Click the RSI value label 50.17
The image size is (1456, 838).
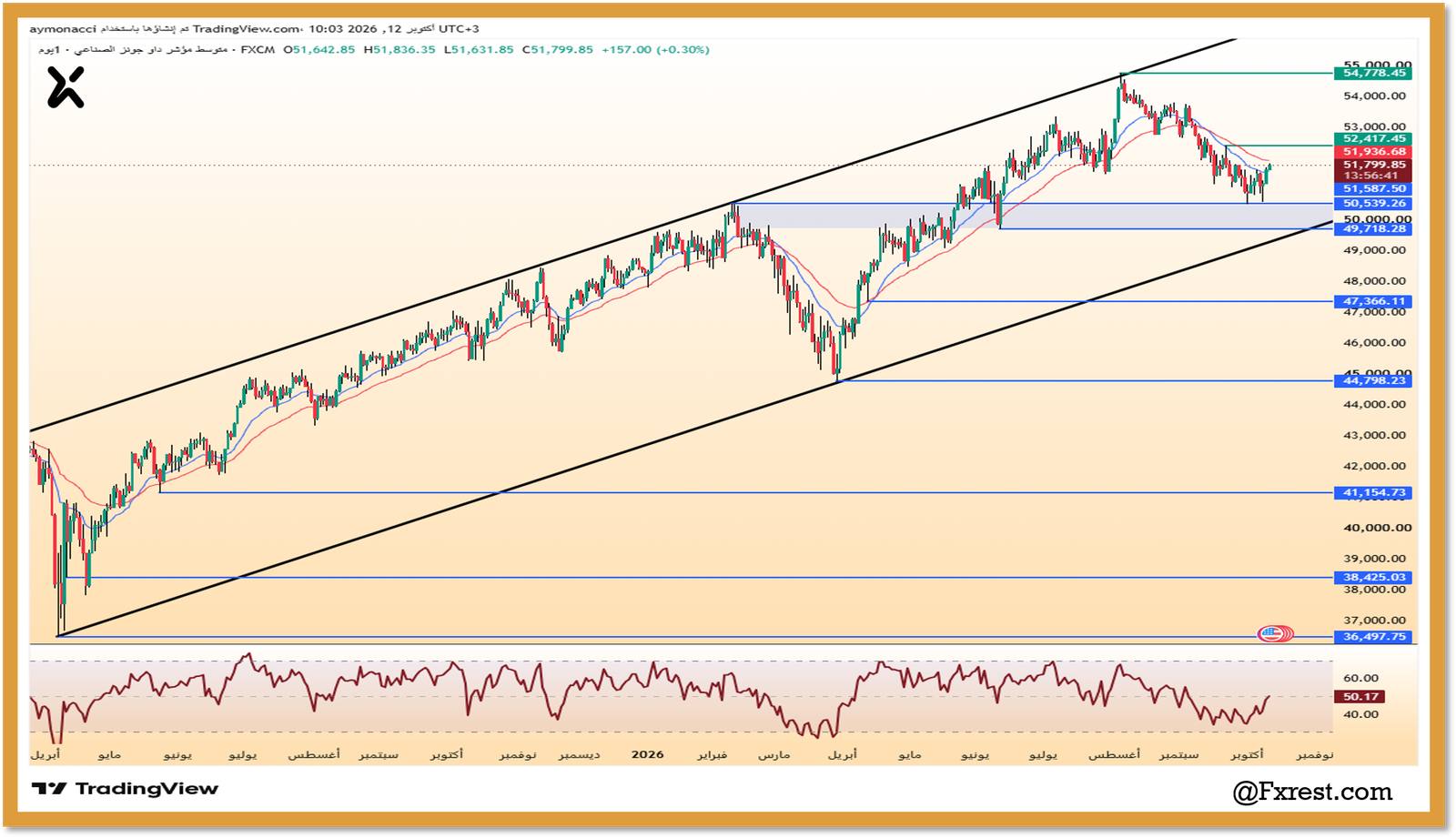[1360, 697]
